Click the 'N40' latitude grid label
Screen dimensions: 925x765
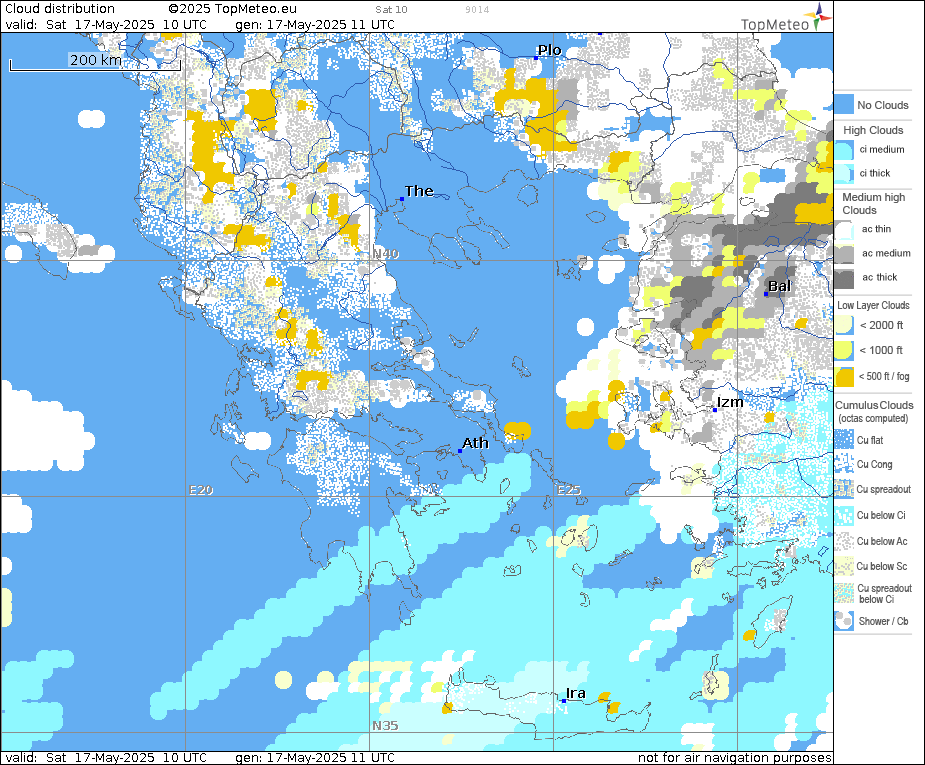click(x=386, y=254)
